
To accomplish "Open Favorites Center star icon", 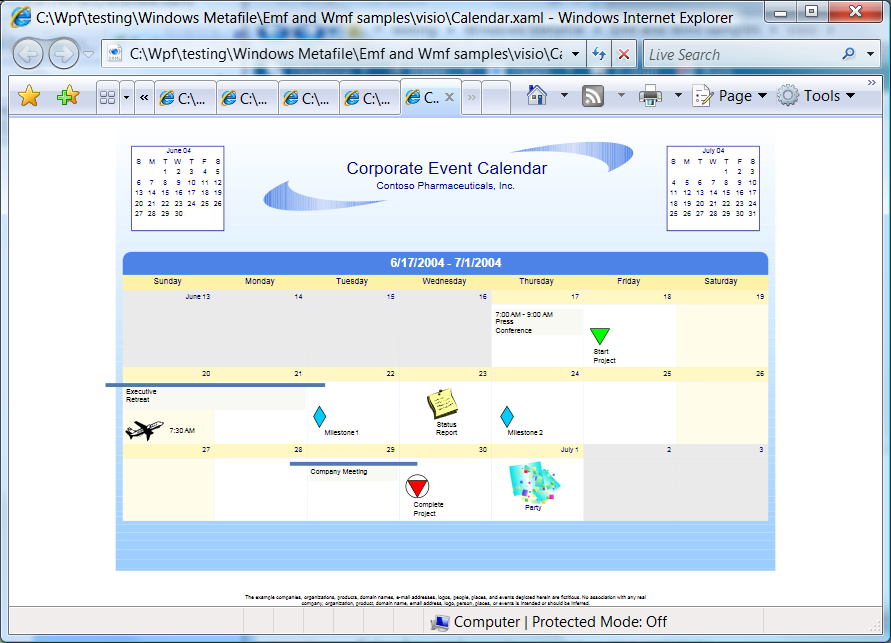I will click(x=29, y=96).
